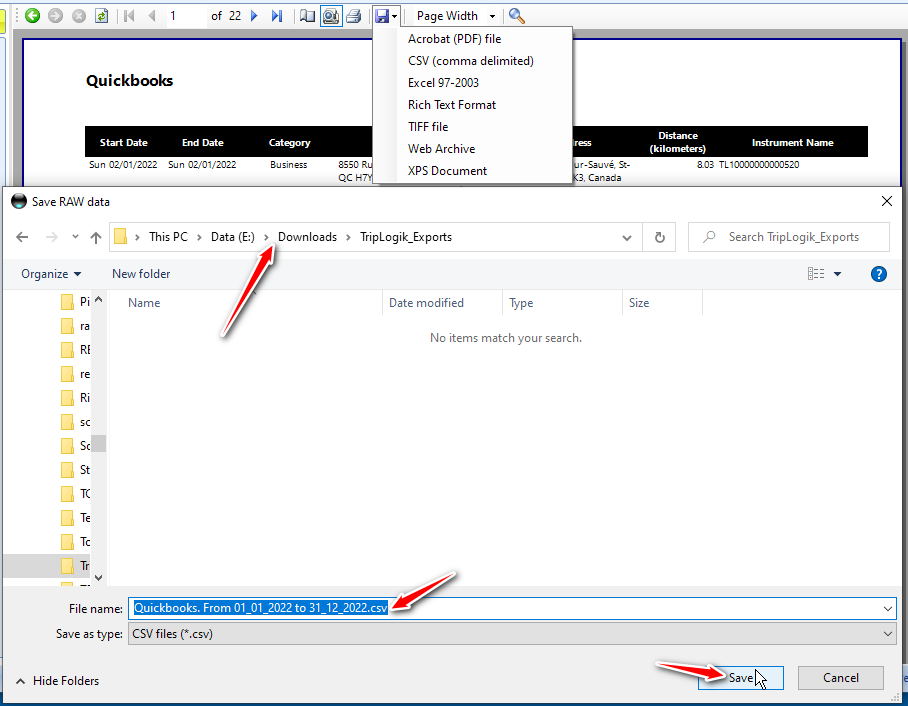Expand the address bar history dropdown
908x706 pixels.
(x=627, y=237)
